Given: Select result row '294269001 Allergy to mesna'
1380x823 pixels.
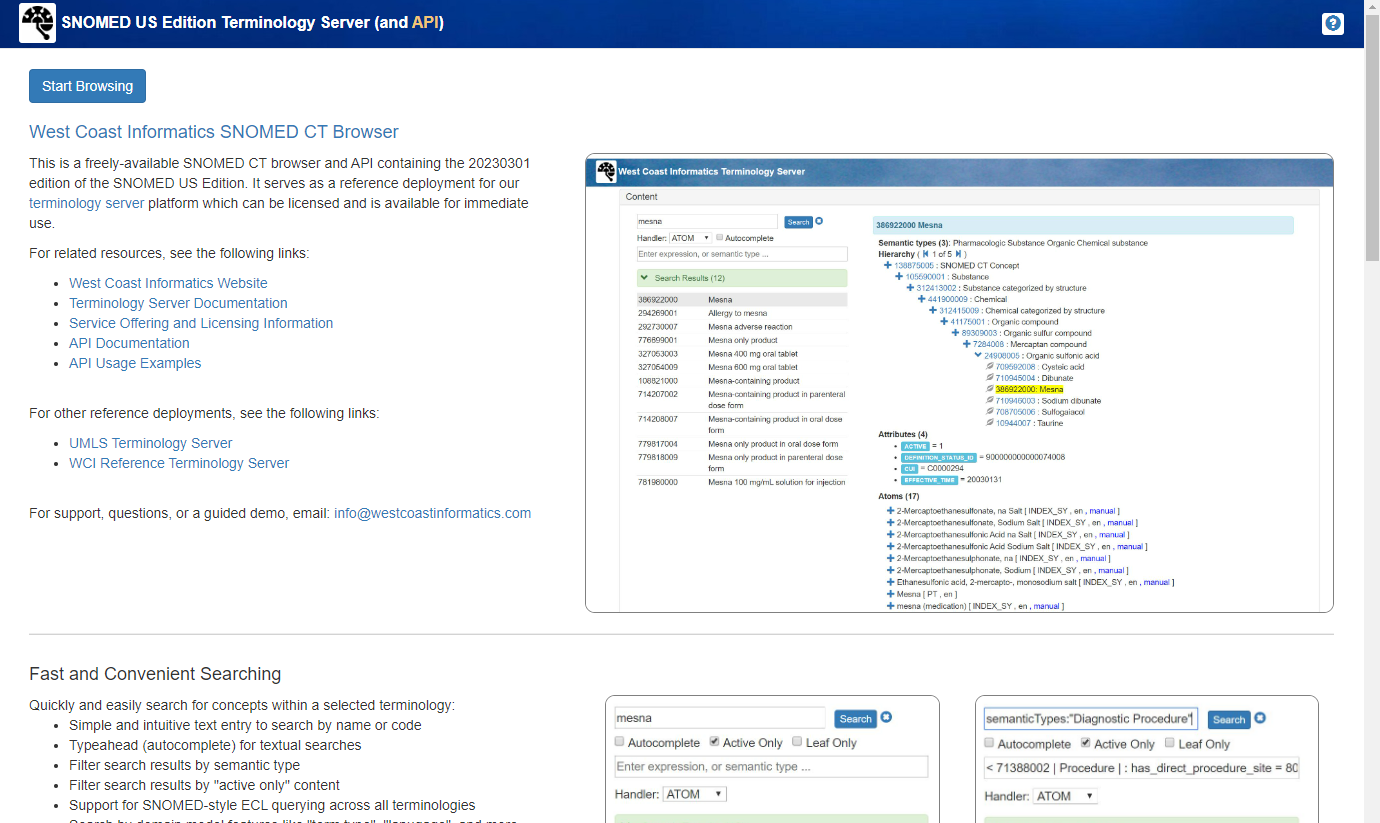Looking at the screenshot, I should click(x=742, y=313).
